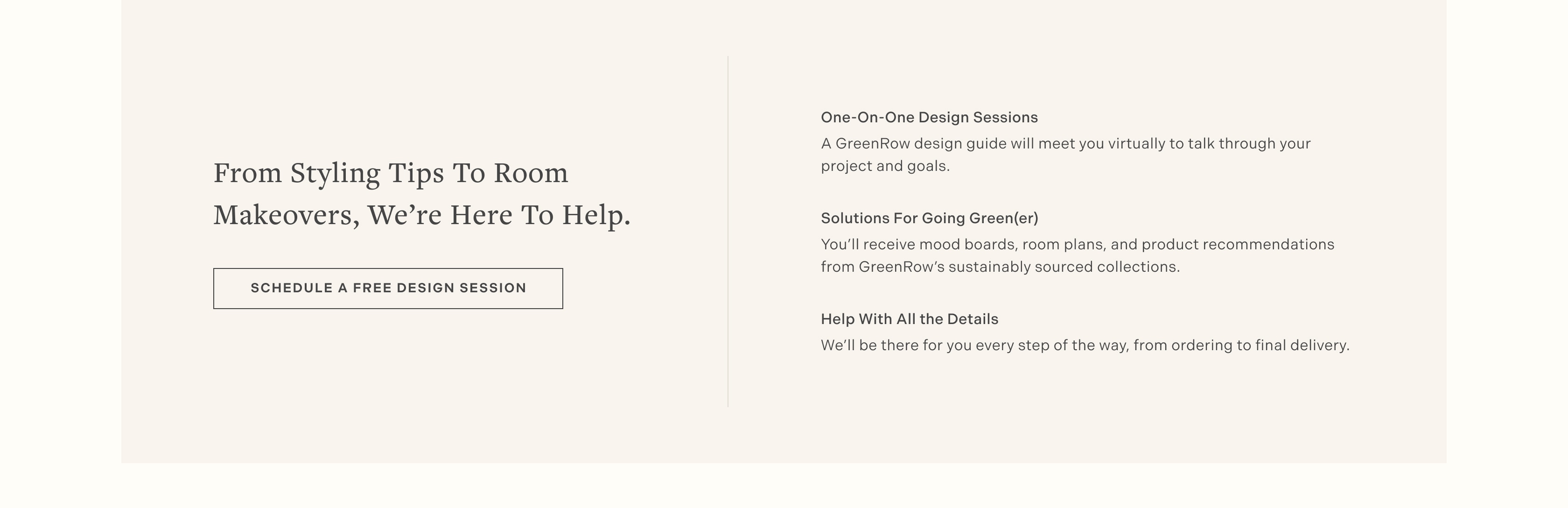The image size is (1568, 508).
Task: Click the 'project and goals.' text line
Action: click(885, 166)
